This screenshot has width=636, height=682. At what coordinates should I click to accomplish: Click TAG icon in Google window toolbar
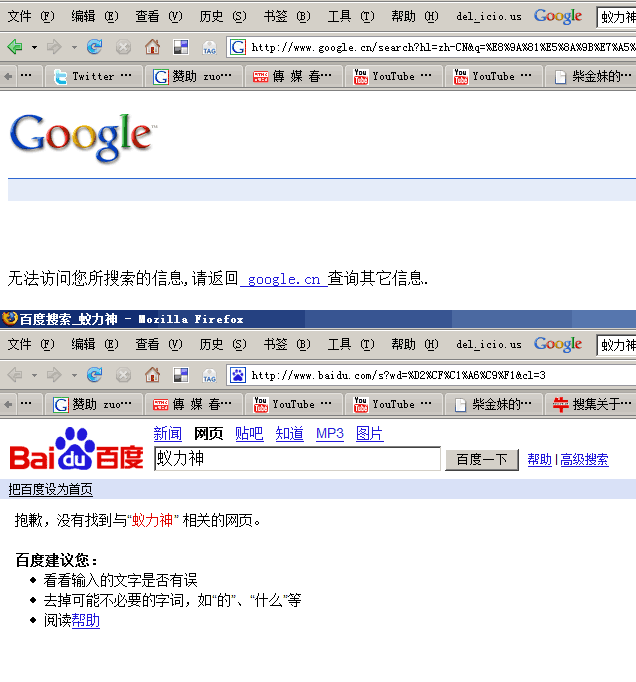209,47
